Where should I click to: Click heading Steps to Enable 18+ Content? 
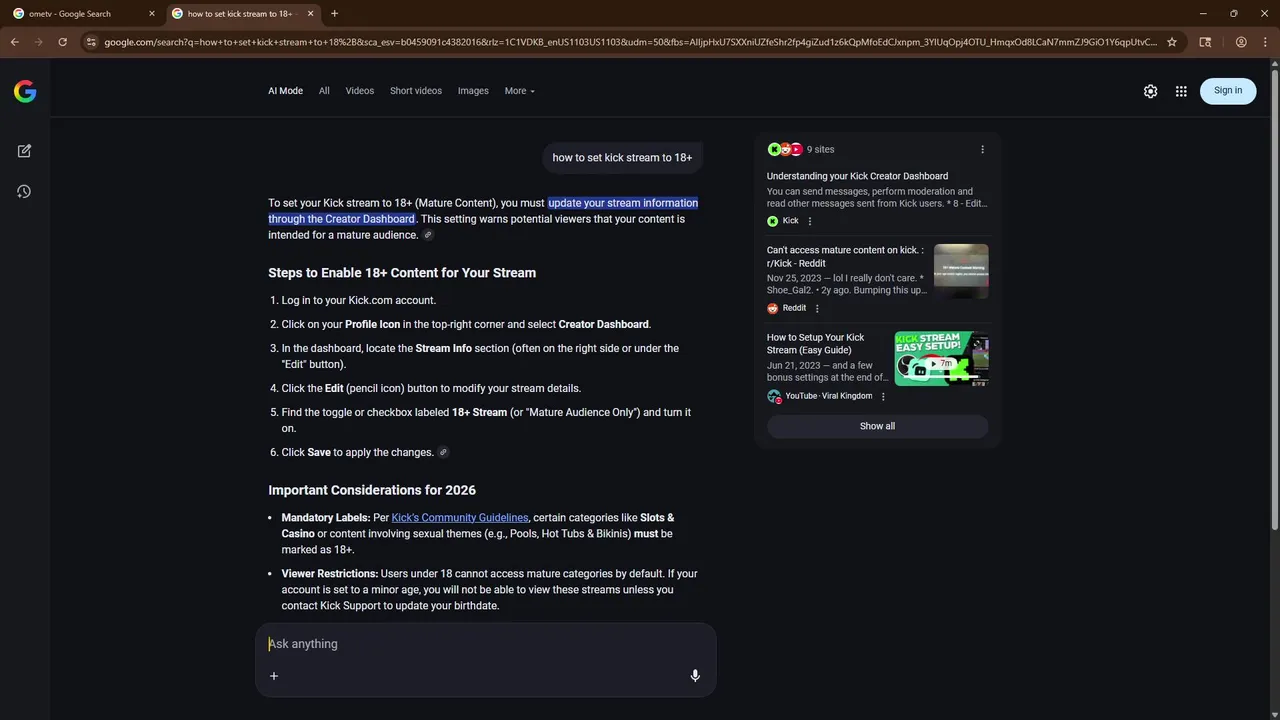pyautogui.click(x=402, y=273)
